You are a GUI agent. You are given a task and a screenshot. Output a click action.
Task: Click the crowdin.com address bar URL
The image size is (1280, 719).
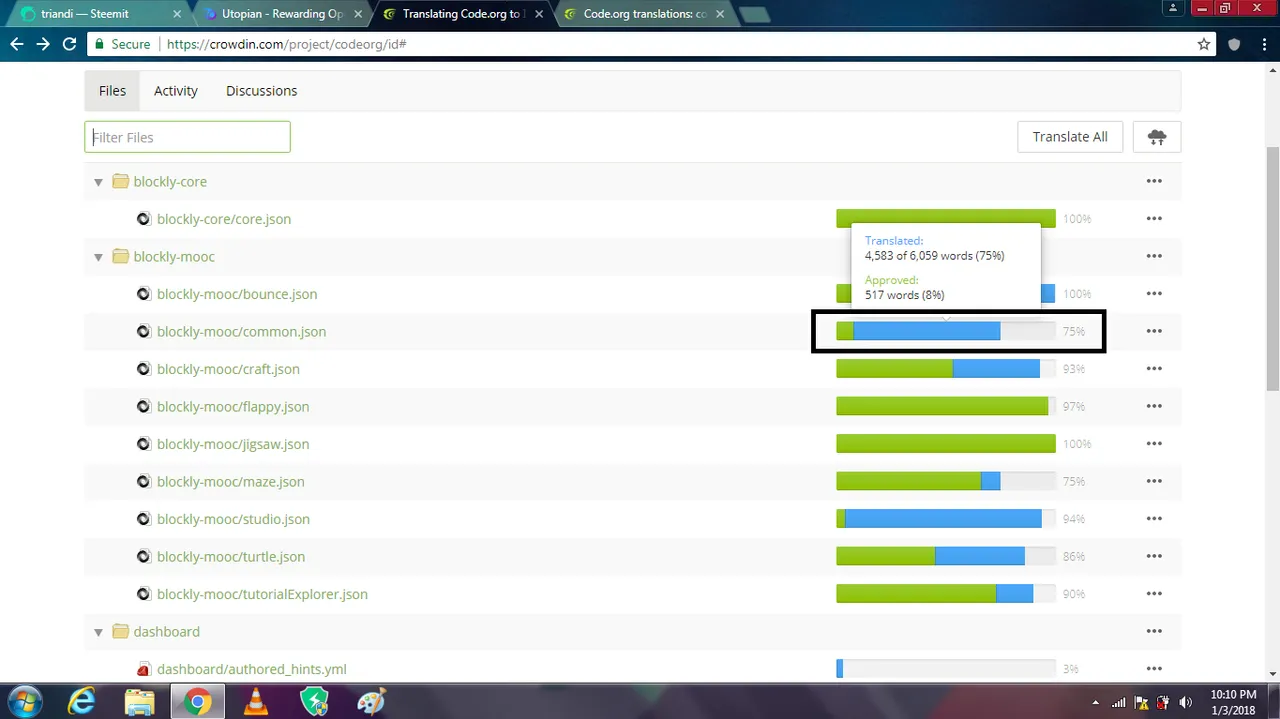click(x=286, y=44)
